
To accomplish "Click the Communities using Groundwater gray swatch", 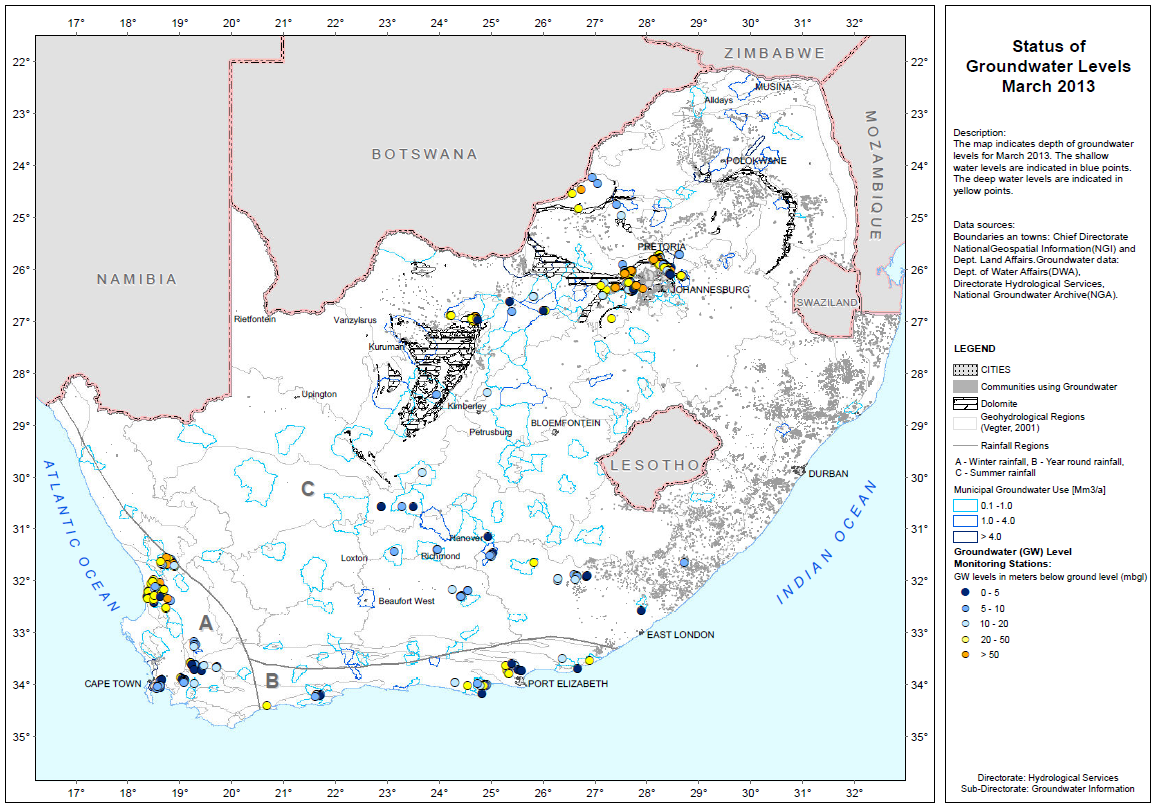I will [x=966, y=386].
